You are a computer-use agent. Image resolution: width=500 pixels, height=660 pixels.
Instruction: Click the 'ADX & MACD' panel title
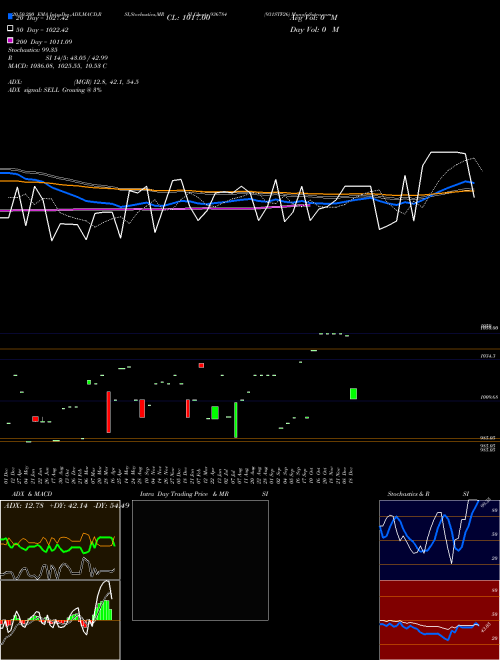[x=32, y=494]
